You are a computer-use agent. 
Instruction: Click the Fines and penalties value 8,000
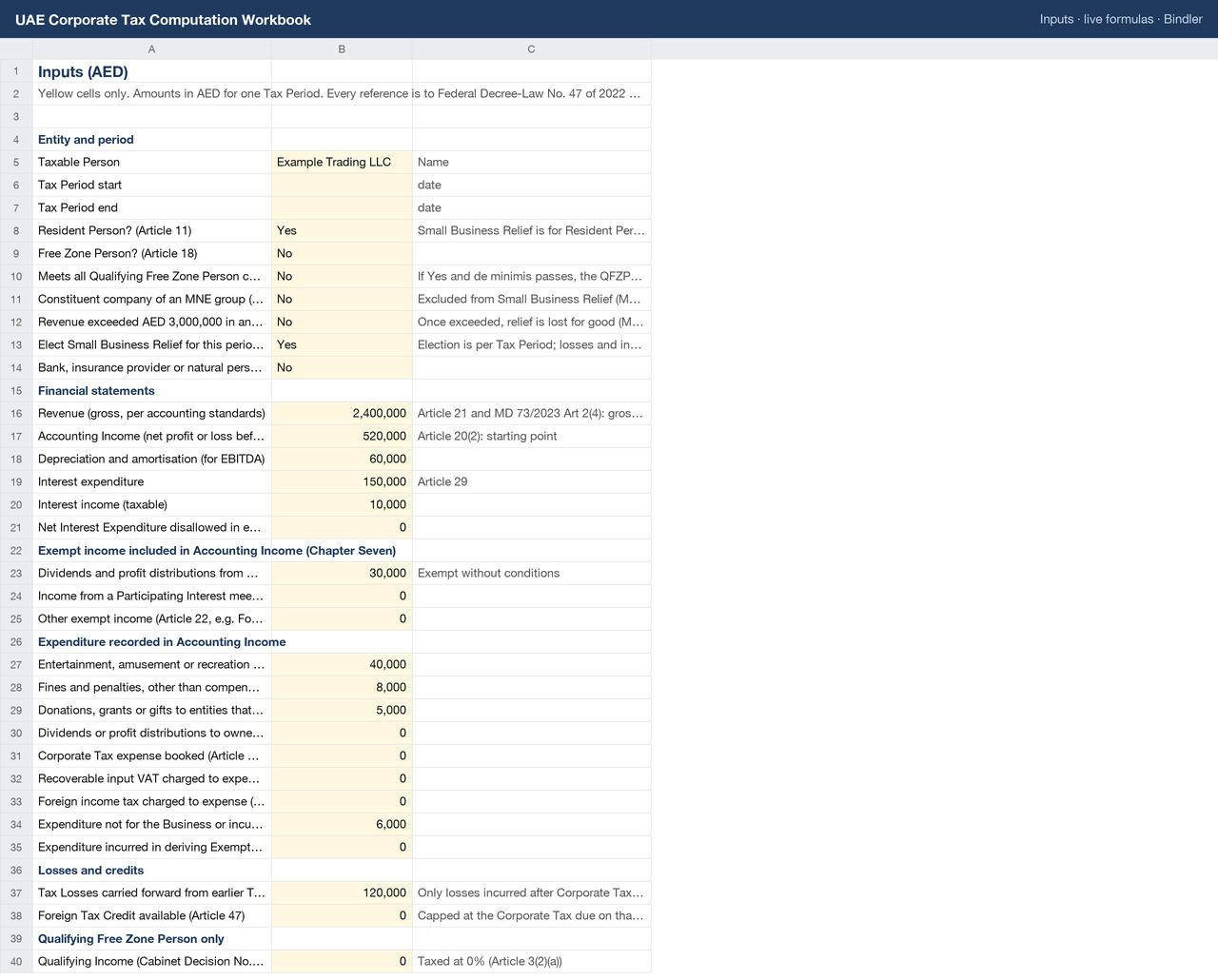coord(342,687)
